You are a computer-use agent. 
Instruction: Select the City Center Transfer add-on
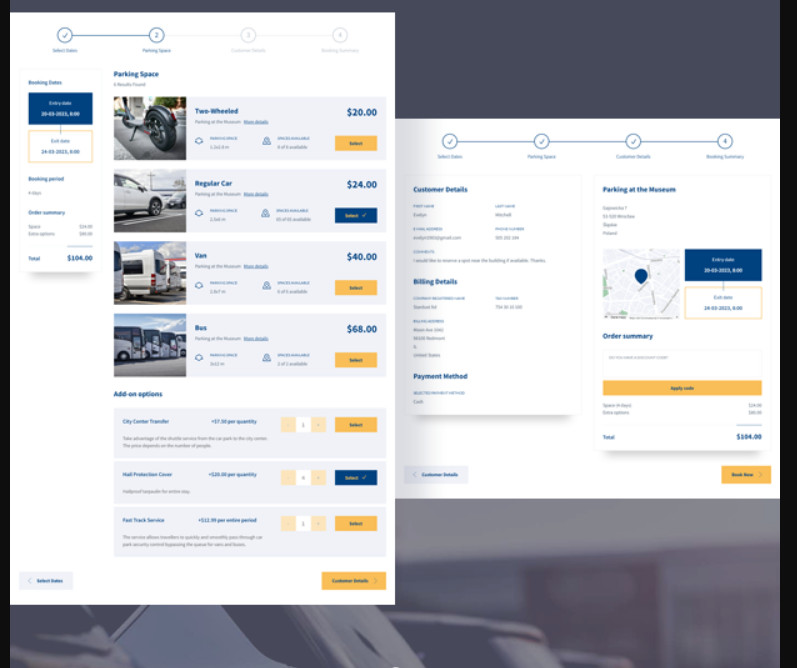(x=356, y=424)
